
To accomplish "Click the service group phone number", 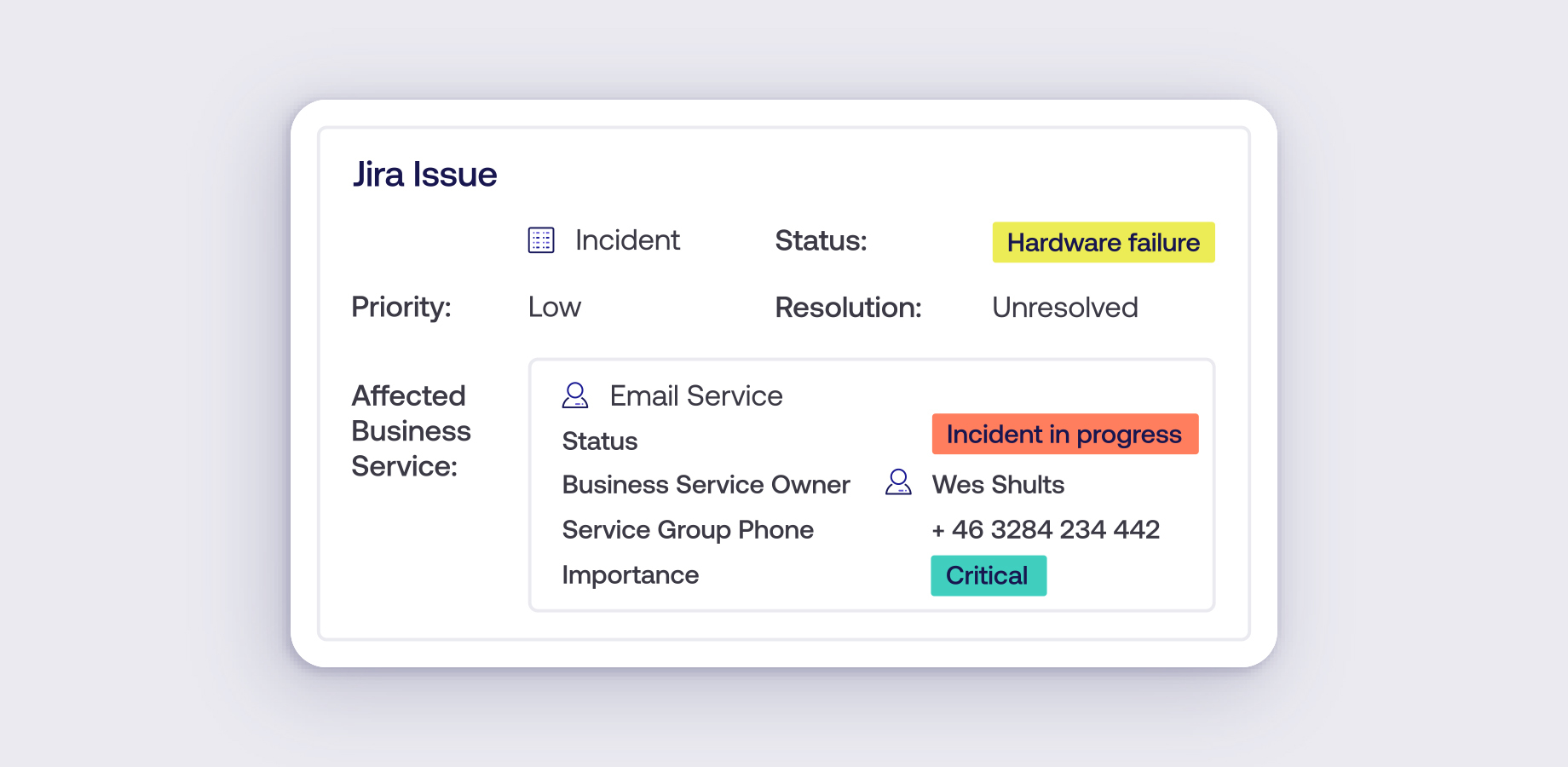I will [1046, 530].
